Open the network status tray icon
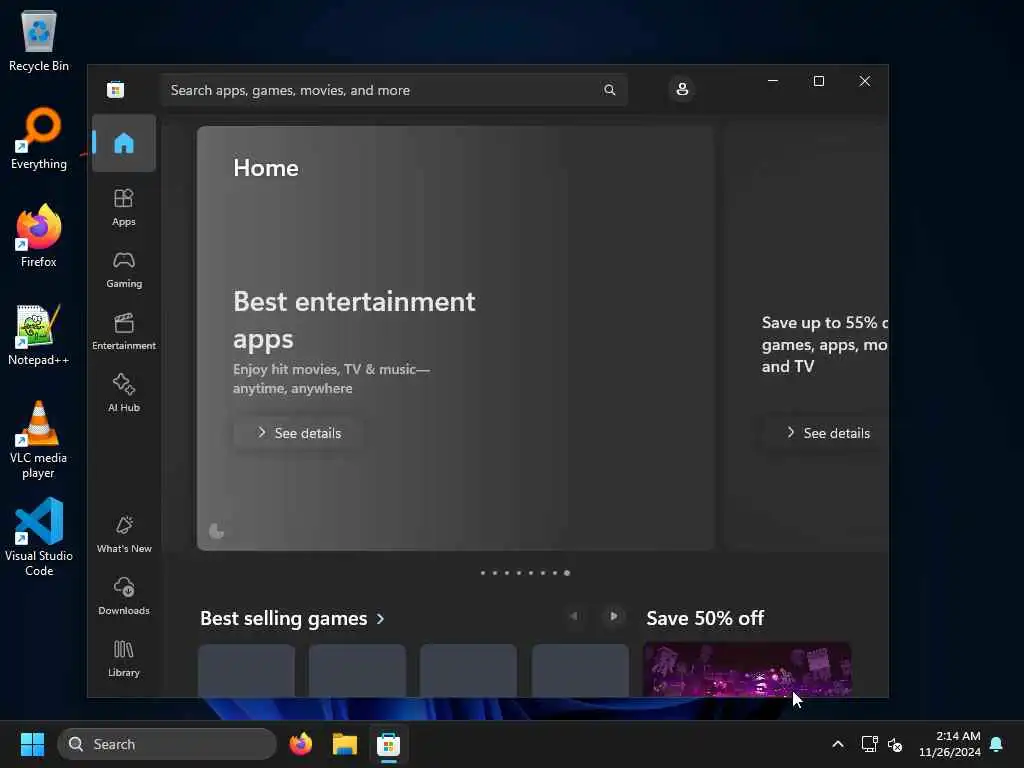 pyautogui.click(x=869, y=744)
